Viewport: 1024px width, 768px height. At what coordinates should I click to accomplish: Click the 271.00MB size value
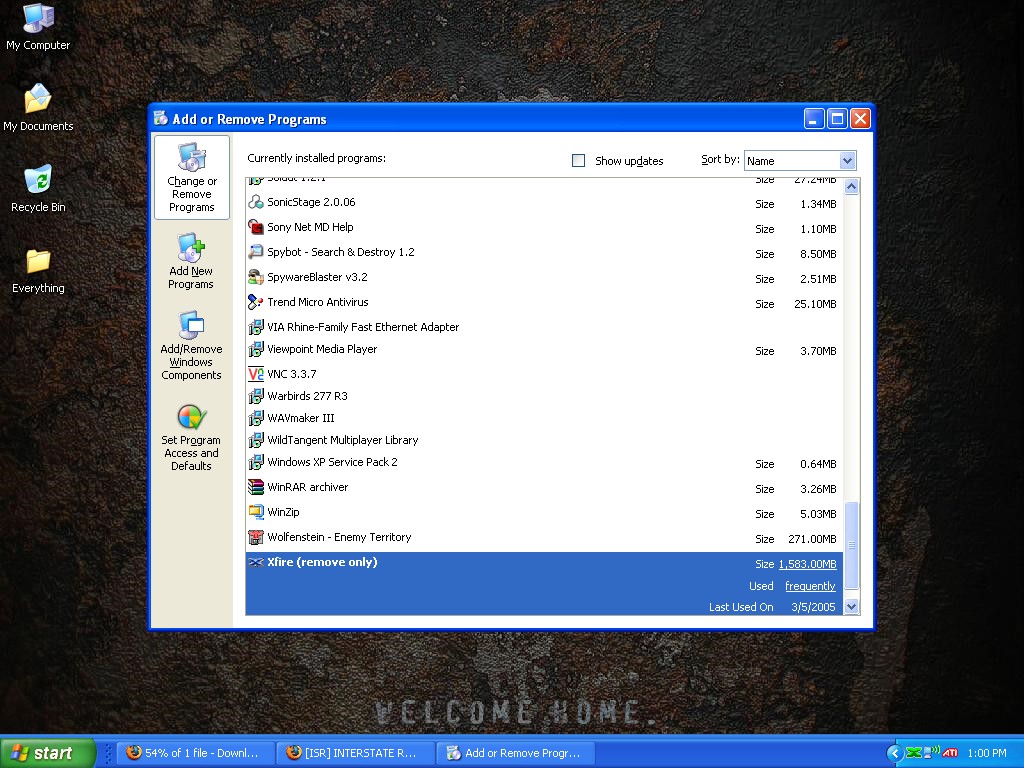pyautogui.click(x=812, y=539)
